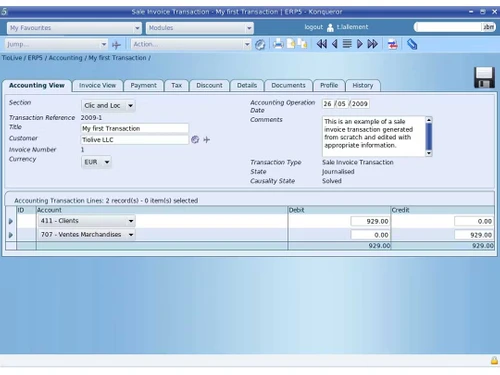
Task: Click the 707 Ventes credit field 929.00
Action: pos(474,235)
